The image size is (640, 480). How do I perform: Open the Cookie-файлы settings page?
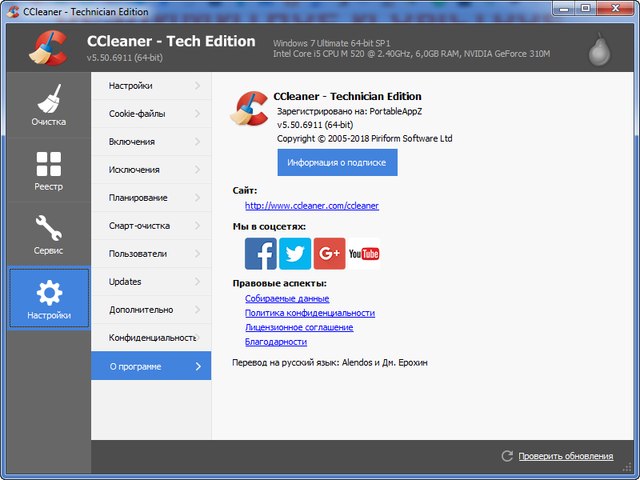(150, 114)
